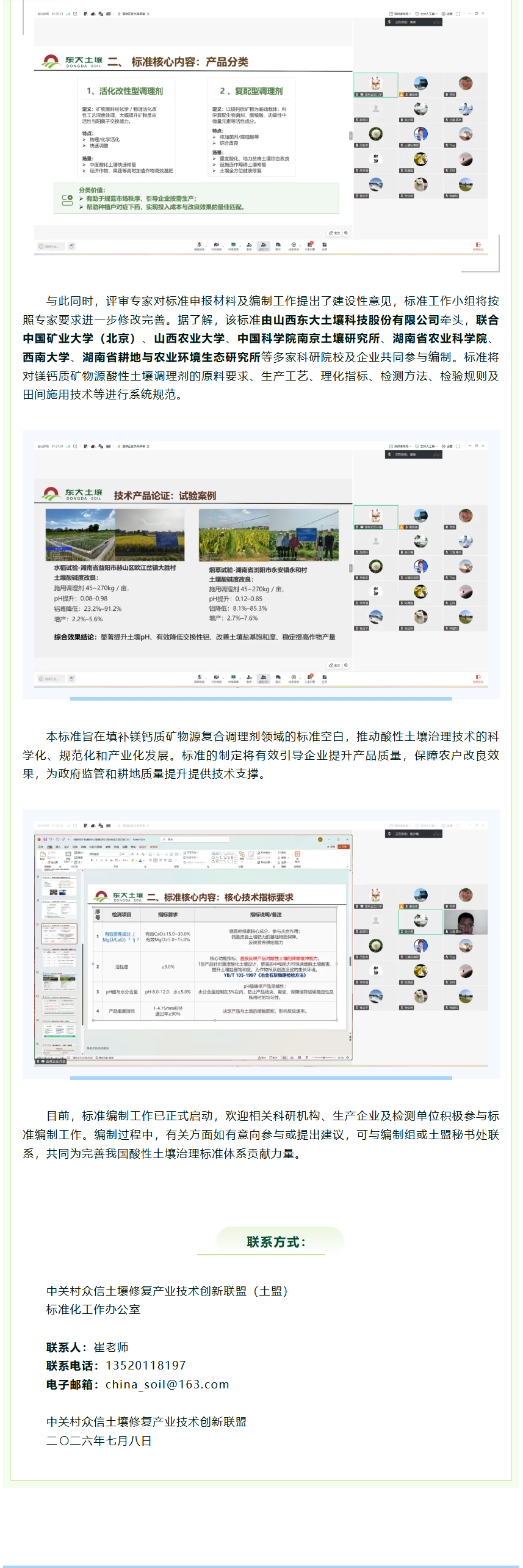Click the invite icon in first meeting toolbar
The image size is (523, 1568).
click(x=249, y=245)
